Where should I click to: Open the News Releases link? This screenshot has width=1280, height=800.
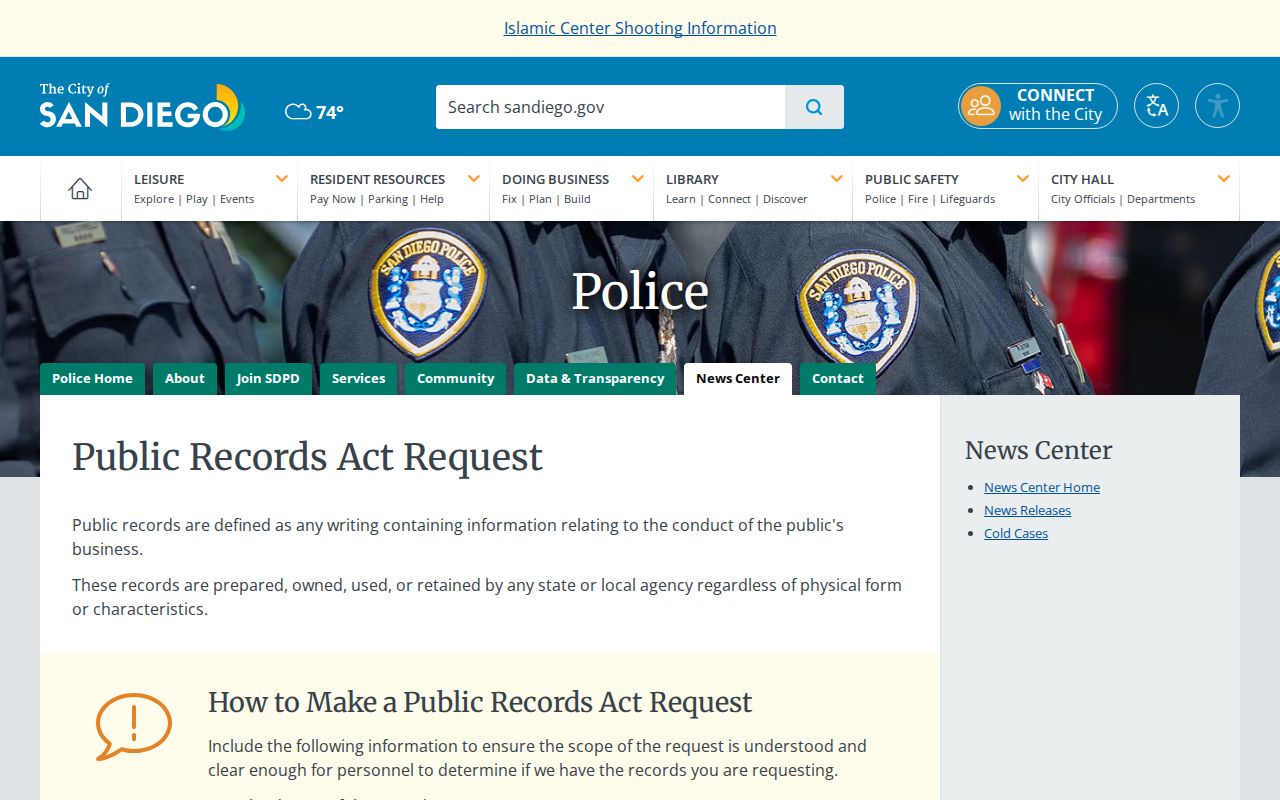(1027, 511)
